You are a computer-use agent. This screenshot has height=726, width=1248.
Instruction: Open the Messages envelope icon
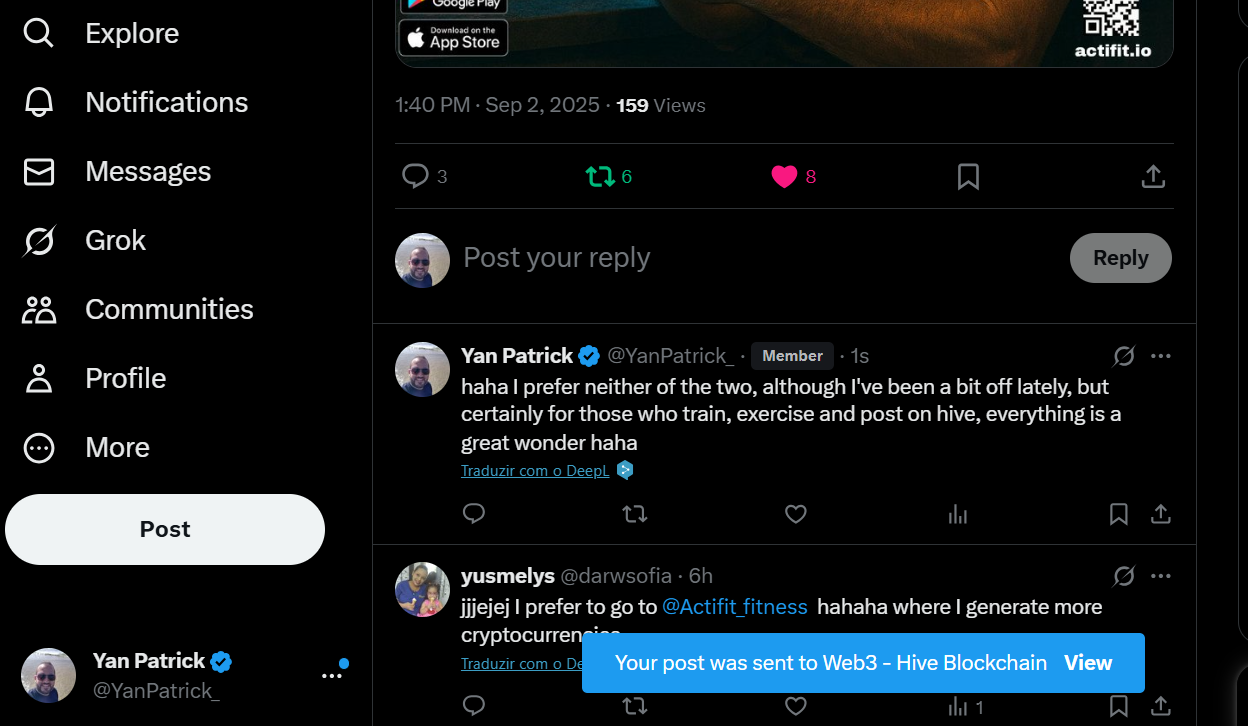coord(39,172)
